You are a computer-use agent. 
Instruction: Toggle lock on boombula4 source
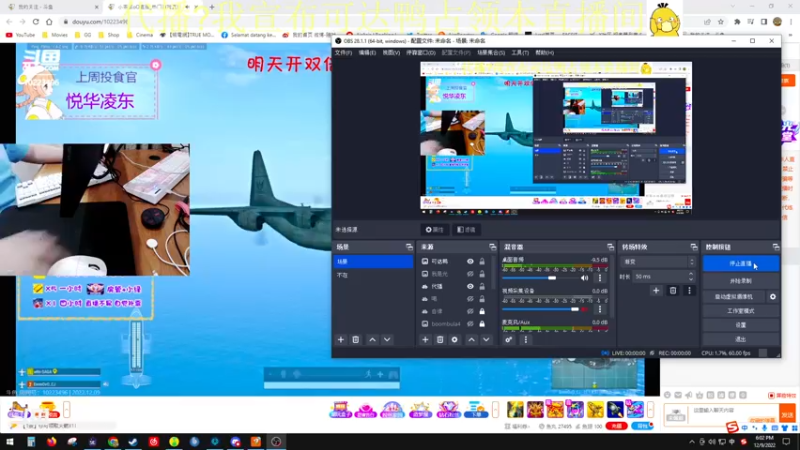pos(482,324)
